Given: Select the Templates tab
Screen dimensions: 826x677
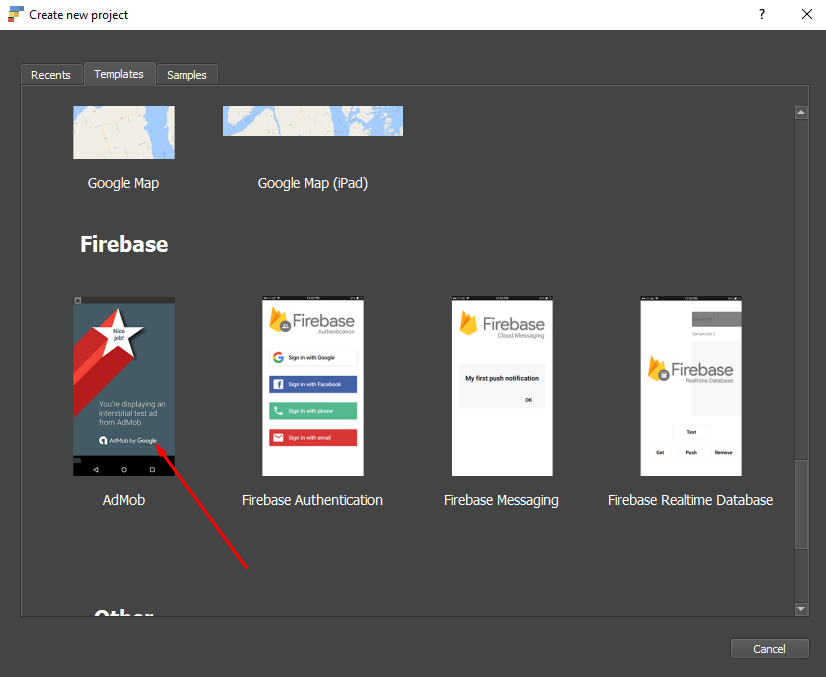Looking at the screenshot, I should [119, 74].
